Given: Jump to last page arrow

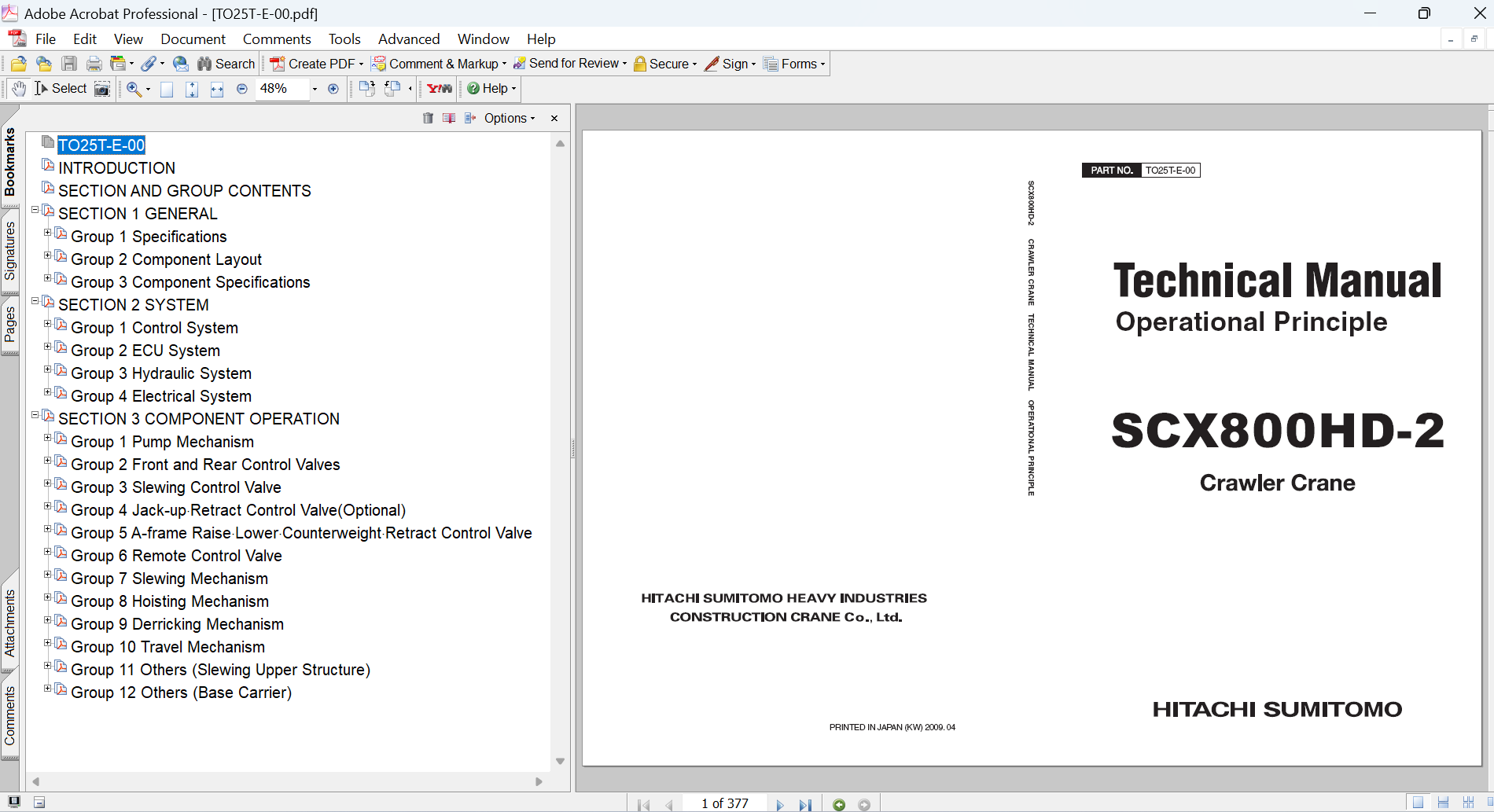Looking at the screenshot, I should coord(805,804).
